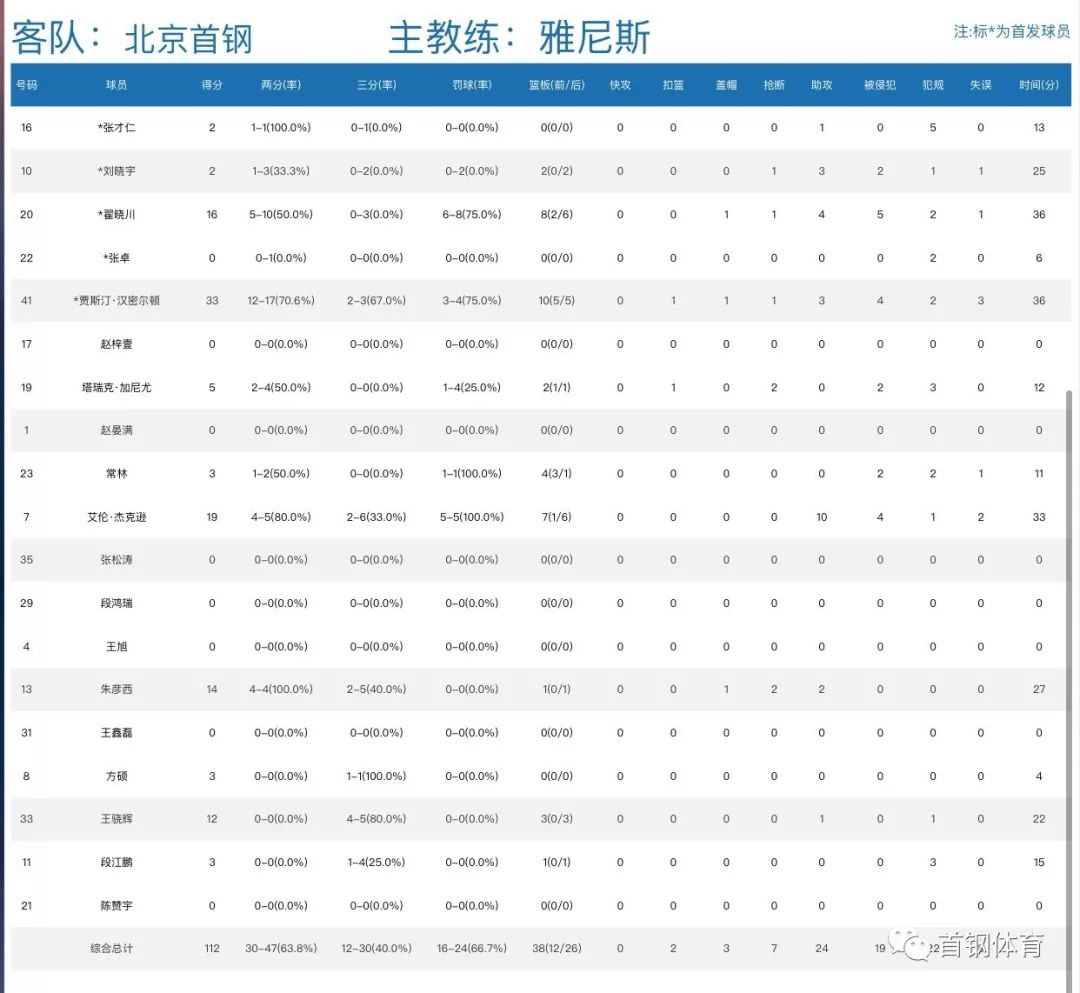Select player name 赵梓壹
Image resolution: width=1080 pixels, height=993 pixels.
[116, 344]
